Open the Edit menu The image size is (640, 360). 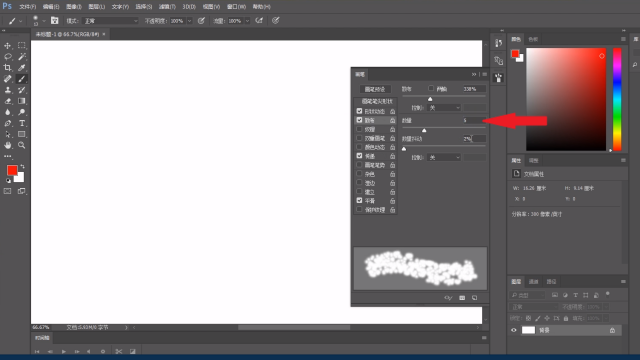pos(51,7)
